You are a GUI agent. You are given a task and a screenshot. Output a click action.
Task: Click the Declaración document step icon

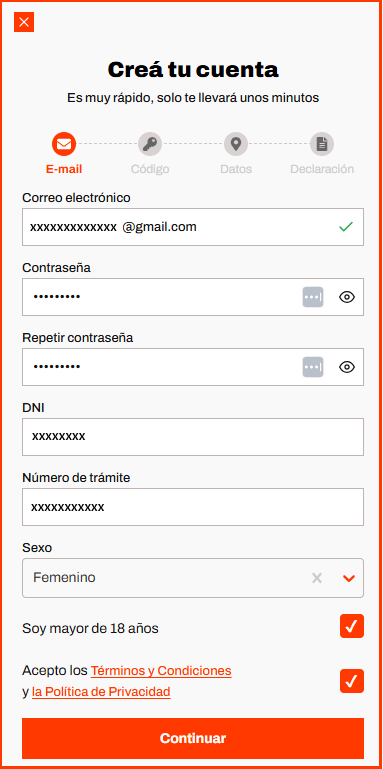pyautogui.click(x=322, y=144)
